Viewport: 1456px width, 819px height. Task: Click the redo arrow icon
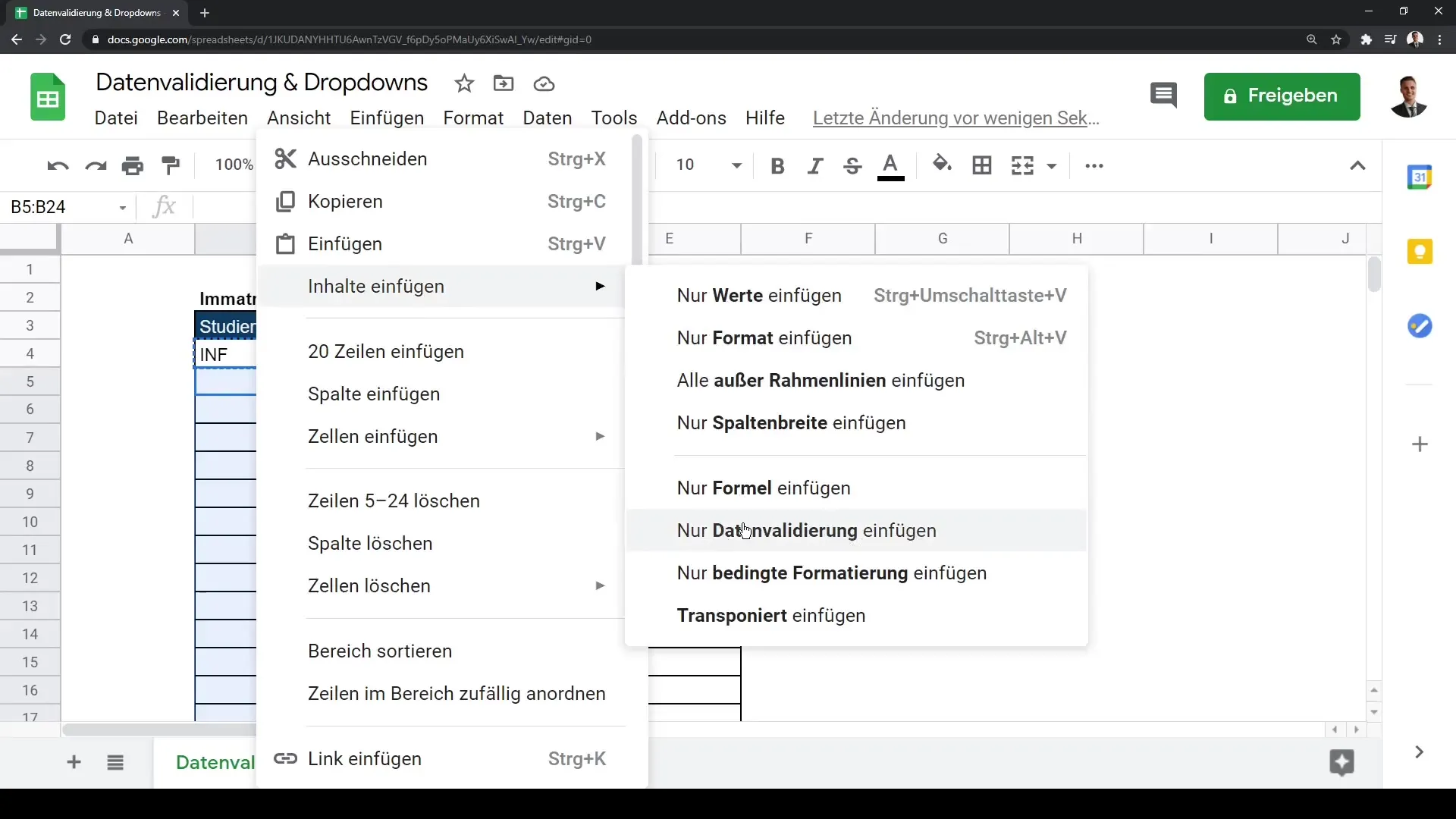coord(96,165)
